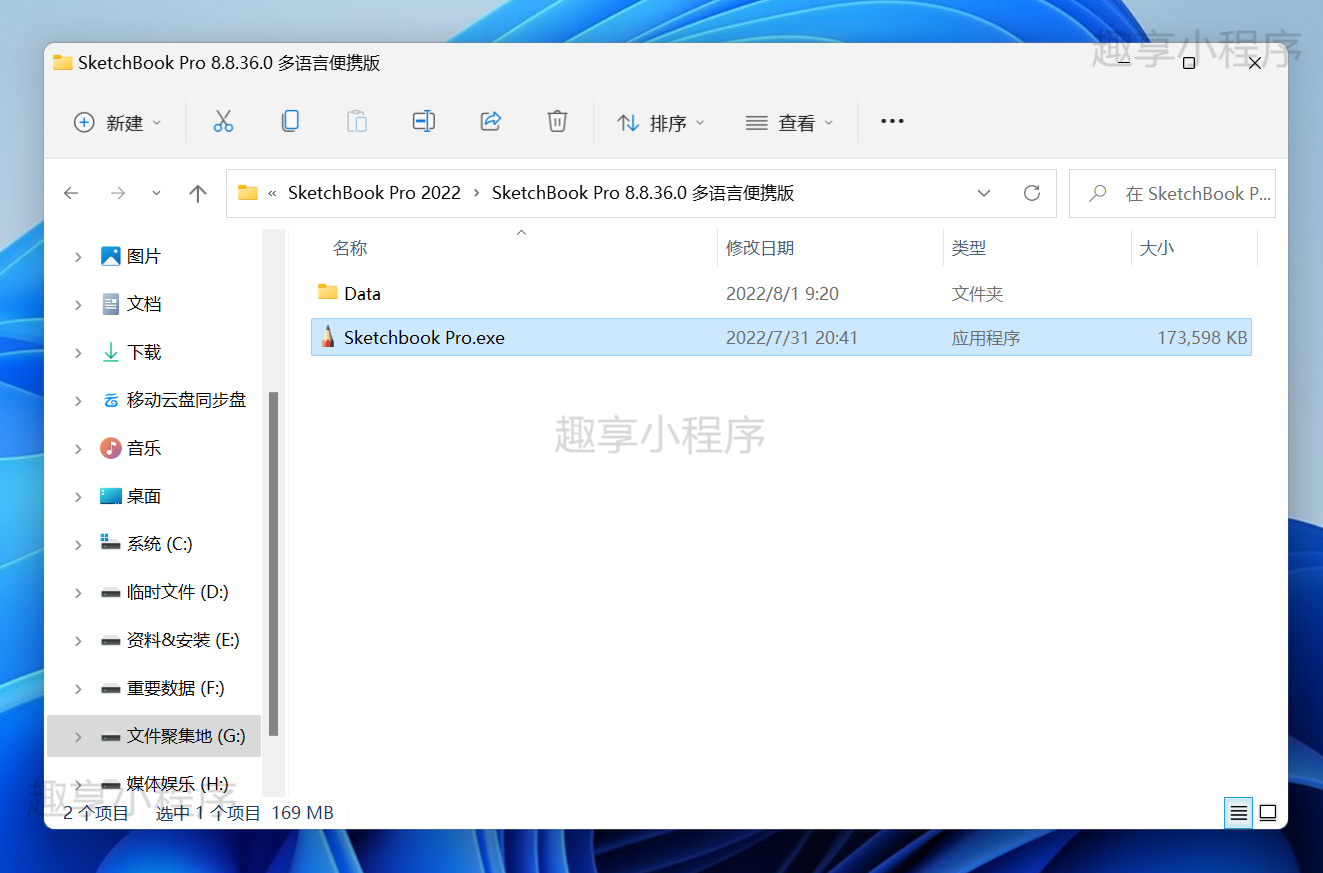The width and height of the screenshot is (1323, 873).
Task: Maximize the Explorer window
Action: (1189, 63)
